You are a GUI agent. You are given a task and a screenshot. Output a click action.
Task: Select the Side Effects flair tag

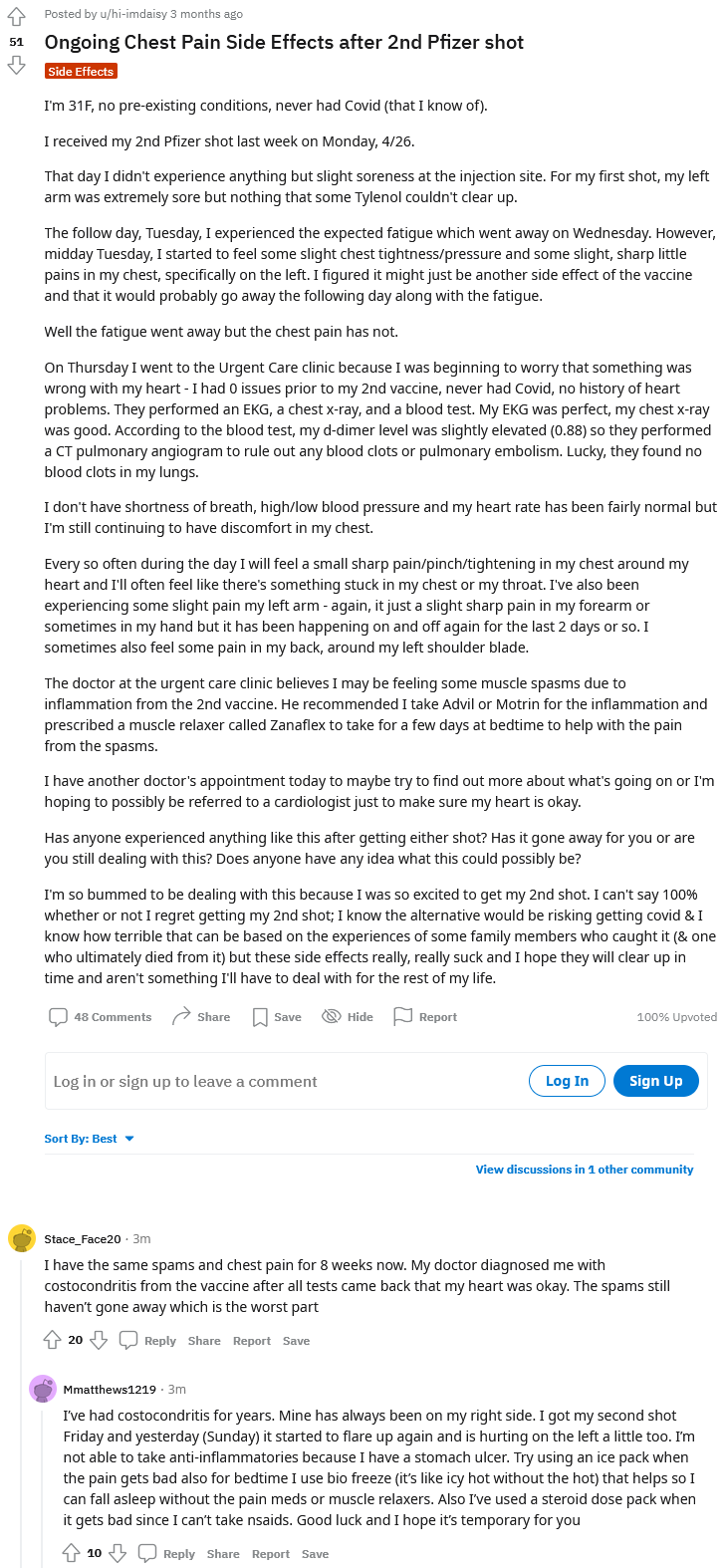point(81,72)
